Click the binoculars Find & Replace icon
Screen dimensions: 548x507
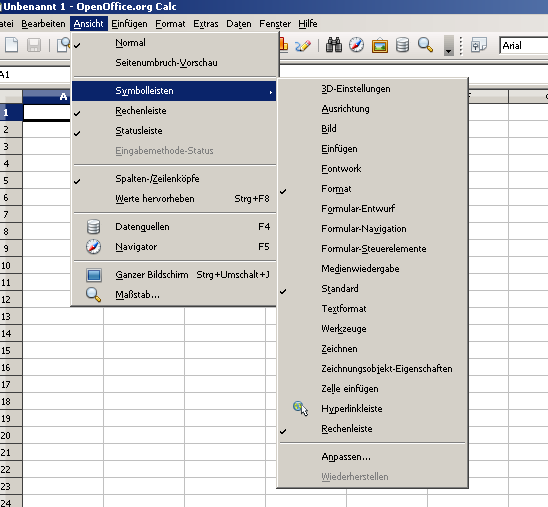[334, 45]
